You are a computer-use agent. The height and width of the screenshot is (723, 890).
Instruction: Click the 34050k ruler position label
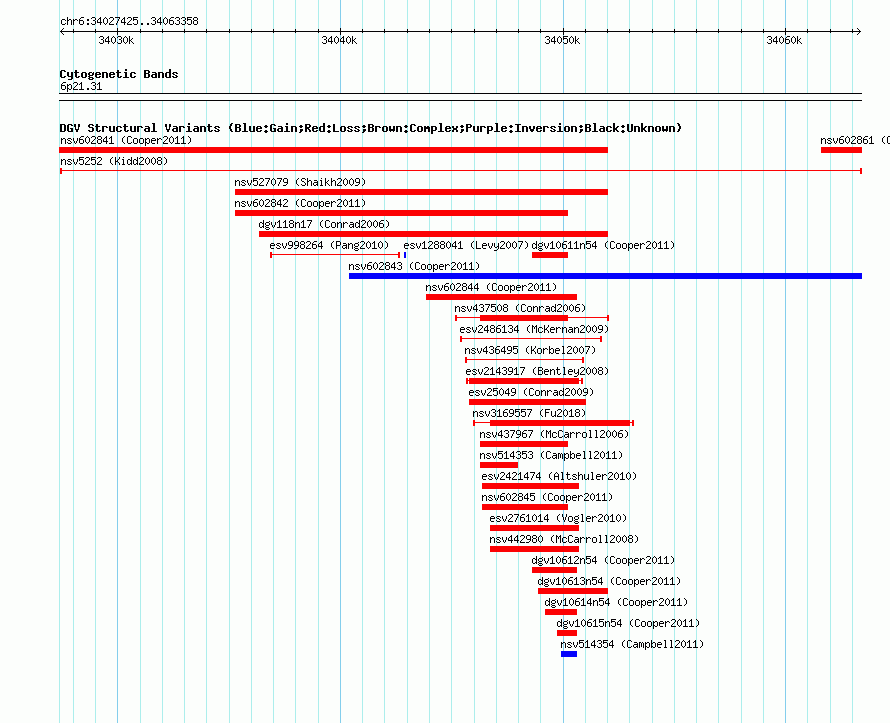(x=562, y=40)
